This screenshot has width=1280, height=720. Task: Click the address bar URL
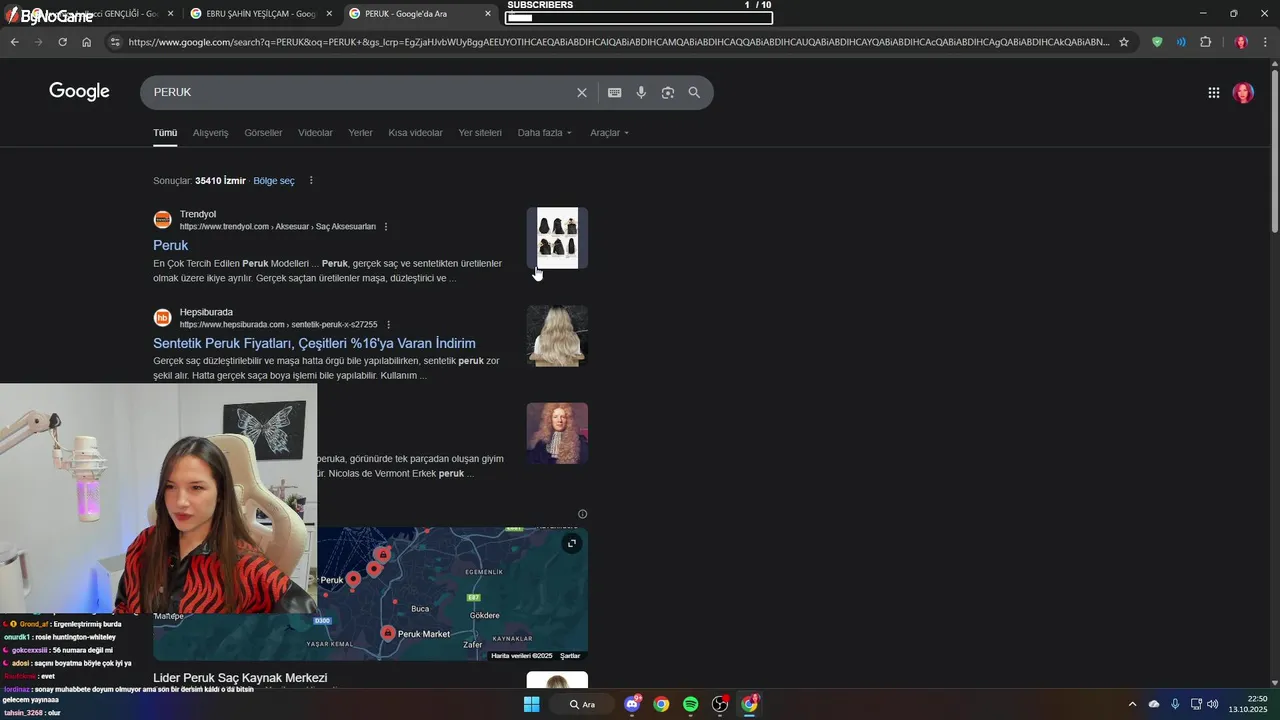[x=618, y=42]
